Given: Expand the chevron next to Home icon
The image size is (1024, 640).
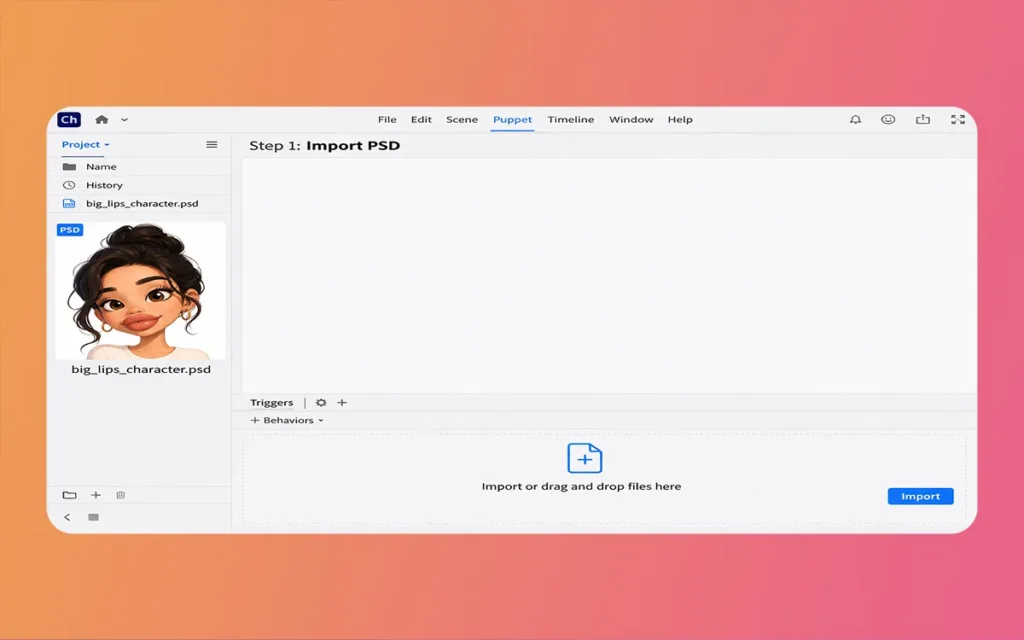Looking at the screenshot, I should [124, 120].
